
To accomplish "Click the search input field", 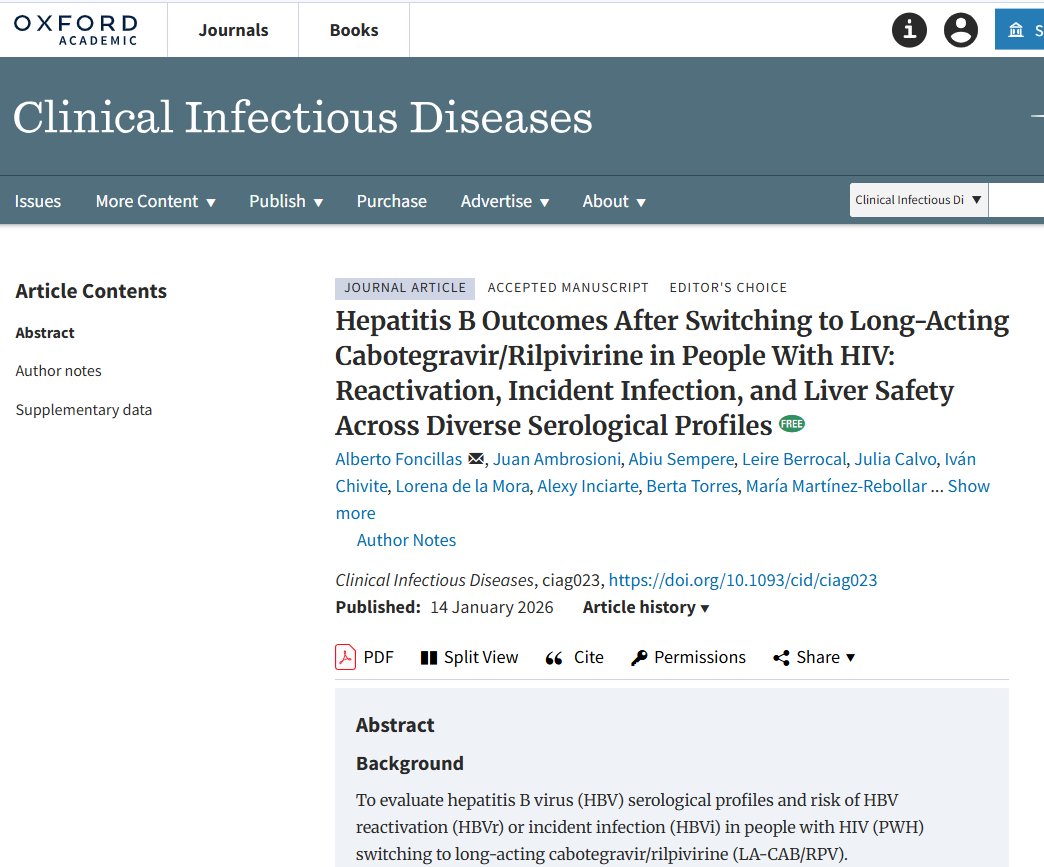I will (x=1016, y=200).
